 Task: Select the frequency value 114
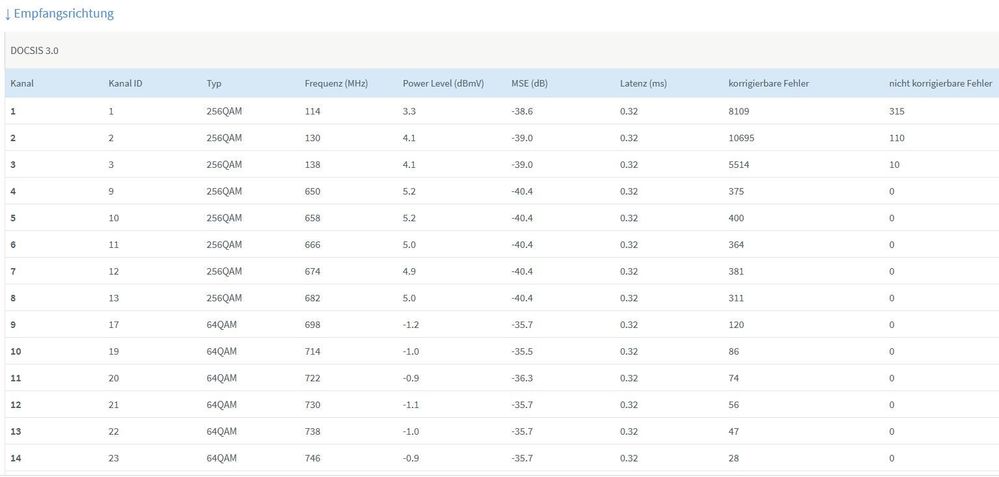[x=313, y=111]
